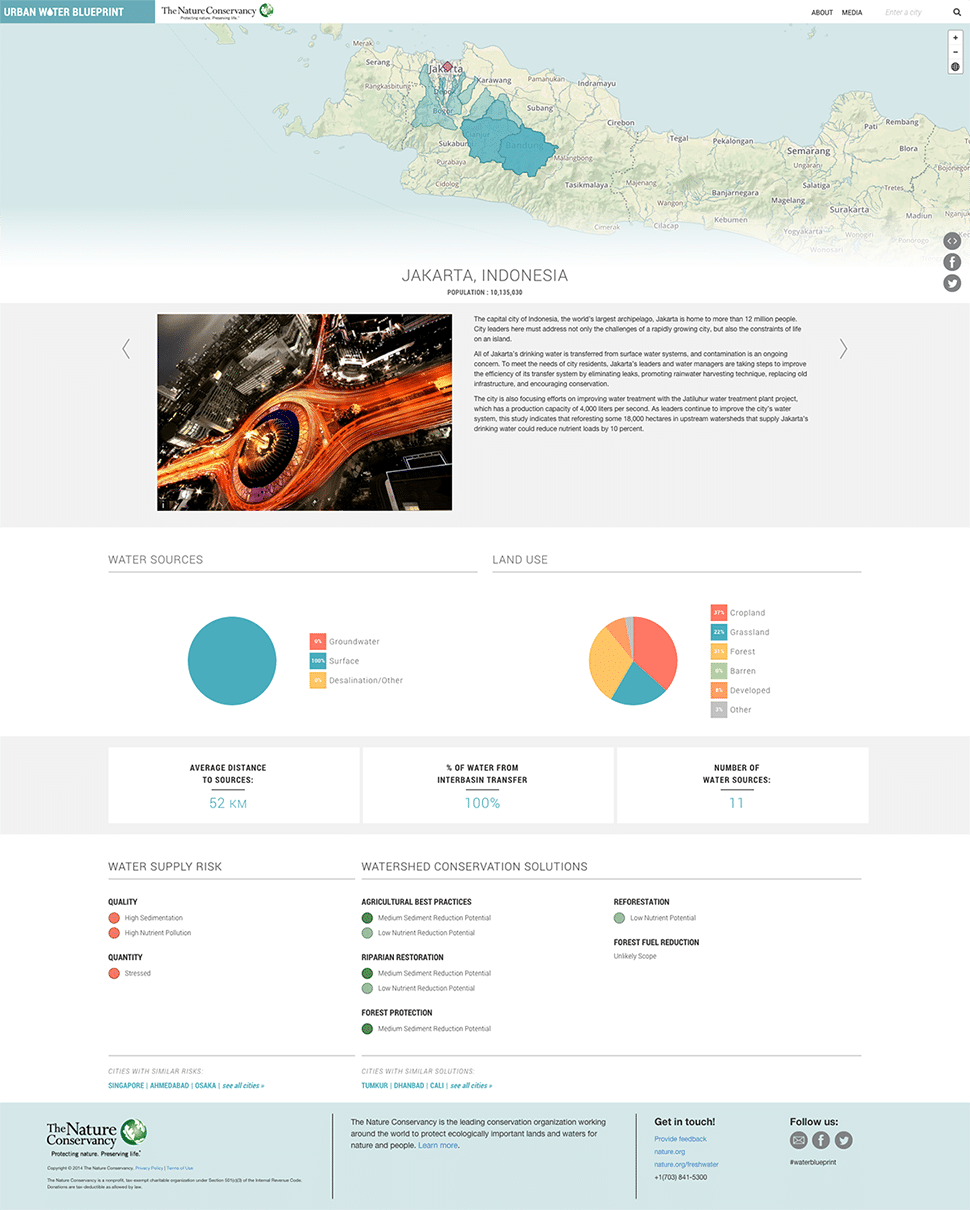Share via the Twitter icon beside the map
This screenshot has width=970, height=1210.
click(x=952, y=283)
